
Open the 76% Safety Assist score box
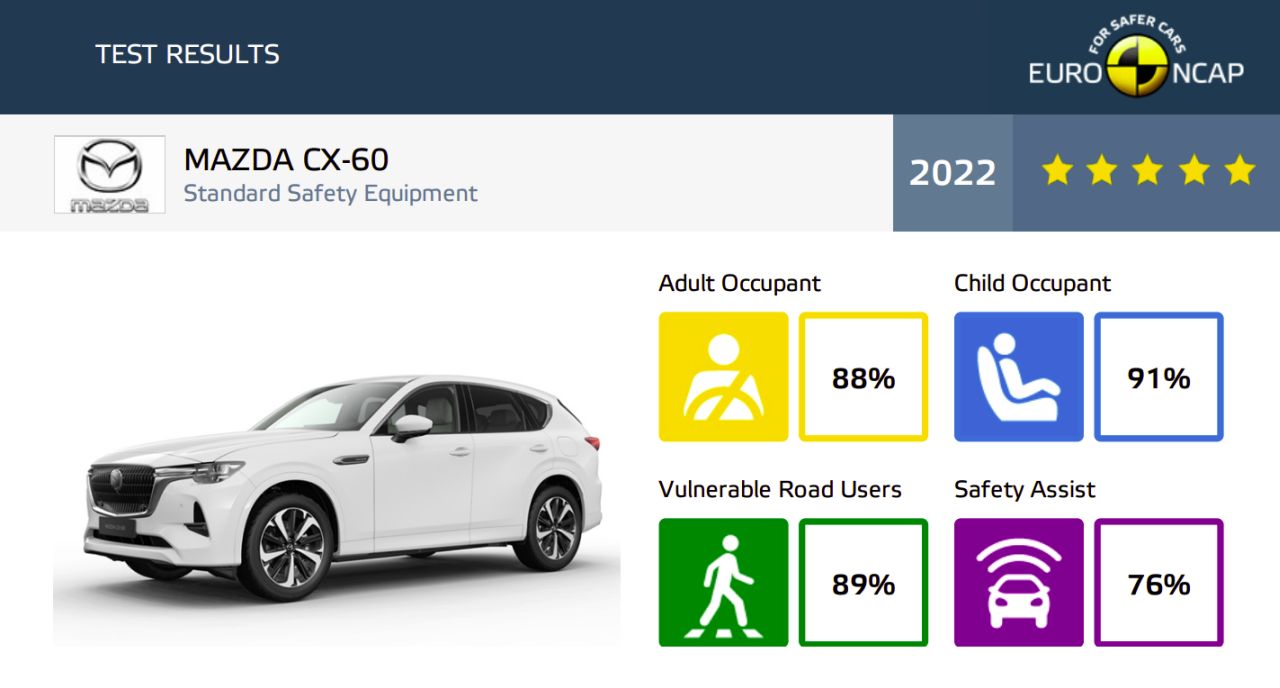point(1159,583)
